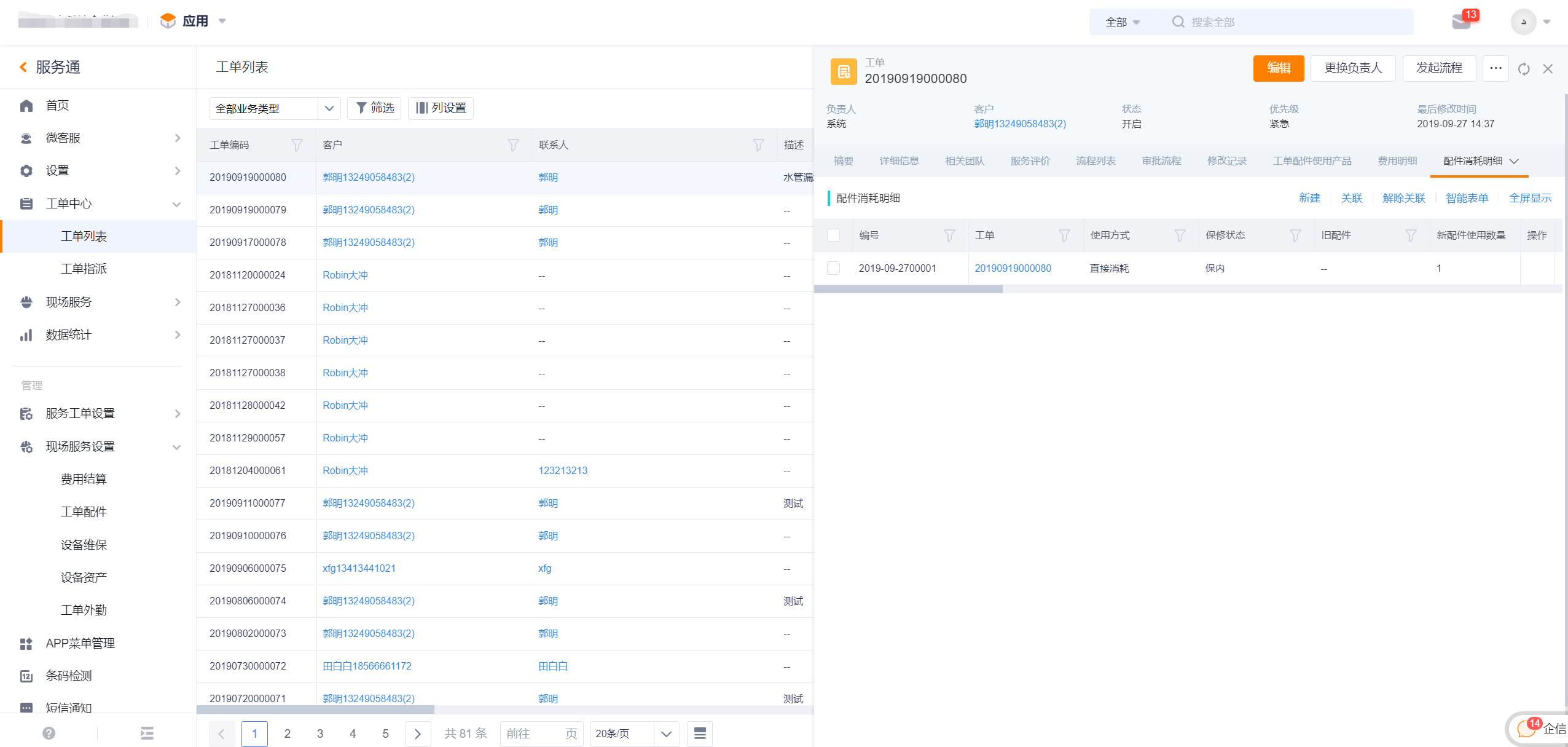The width and height of the screenshot is (1568, 747).
Task: Click the work order list horizontal scrollbar
Action: (x=315, y=709)
